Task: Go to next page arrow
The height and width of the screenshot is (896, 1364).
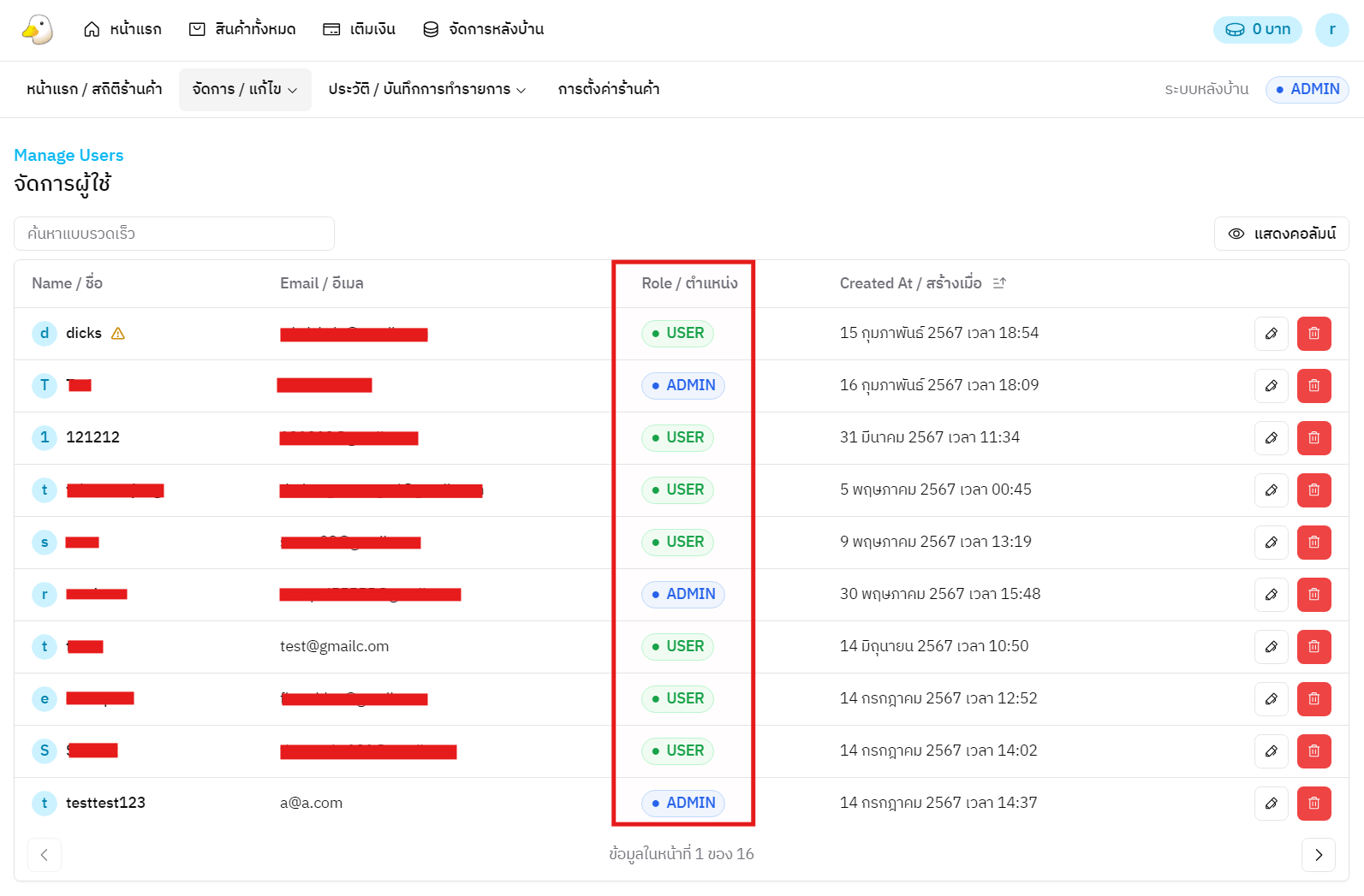Action: pyautogui.click(x=1318, y=855)
